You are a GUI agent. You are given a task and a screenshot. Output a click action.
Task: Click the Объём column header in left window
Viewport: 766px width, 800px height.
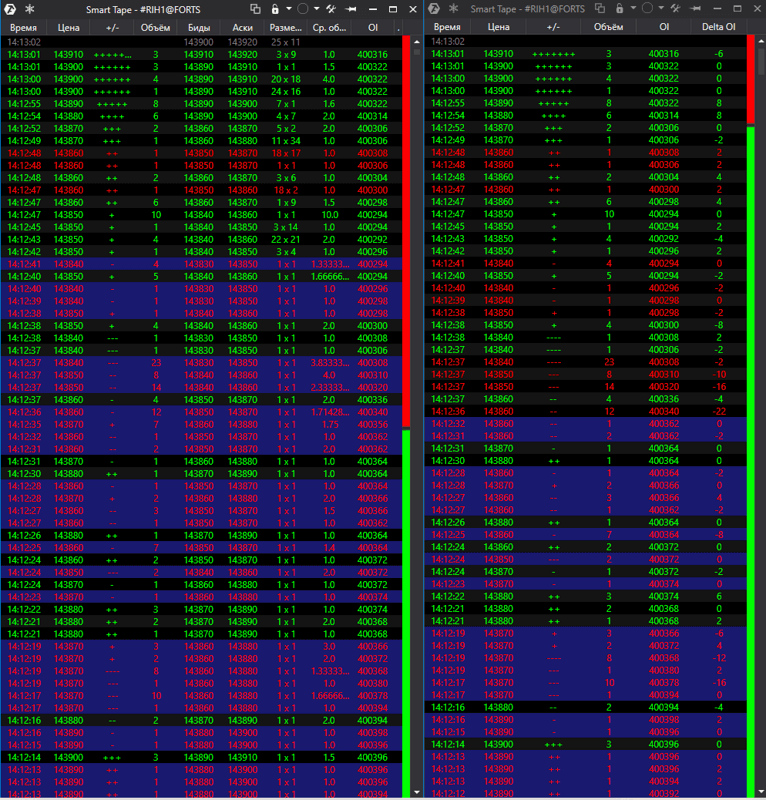pyautogui.click(x=155, y=28)
